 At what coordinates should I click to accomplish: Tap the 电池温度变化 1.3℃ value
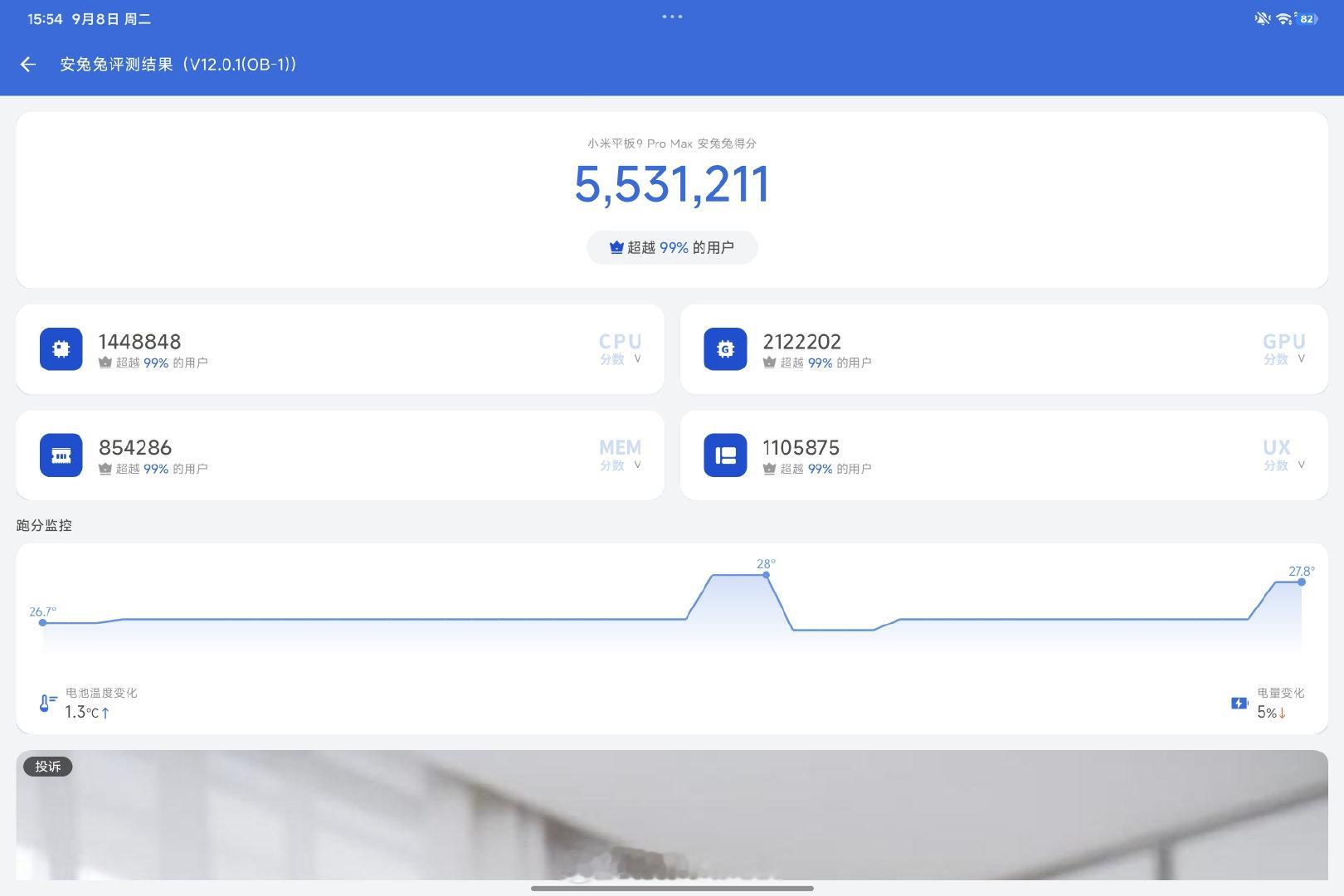[87, 712]
